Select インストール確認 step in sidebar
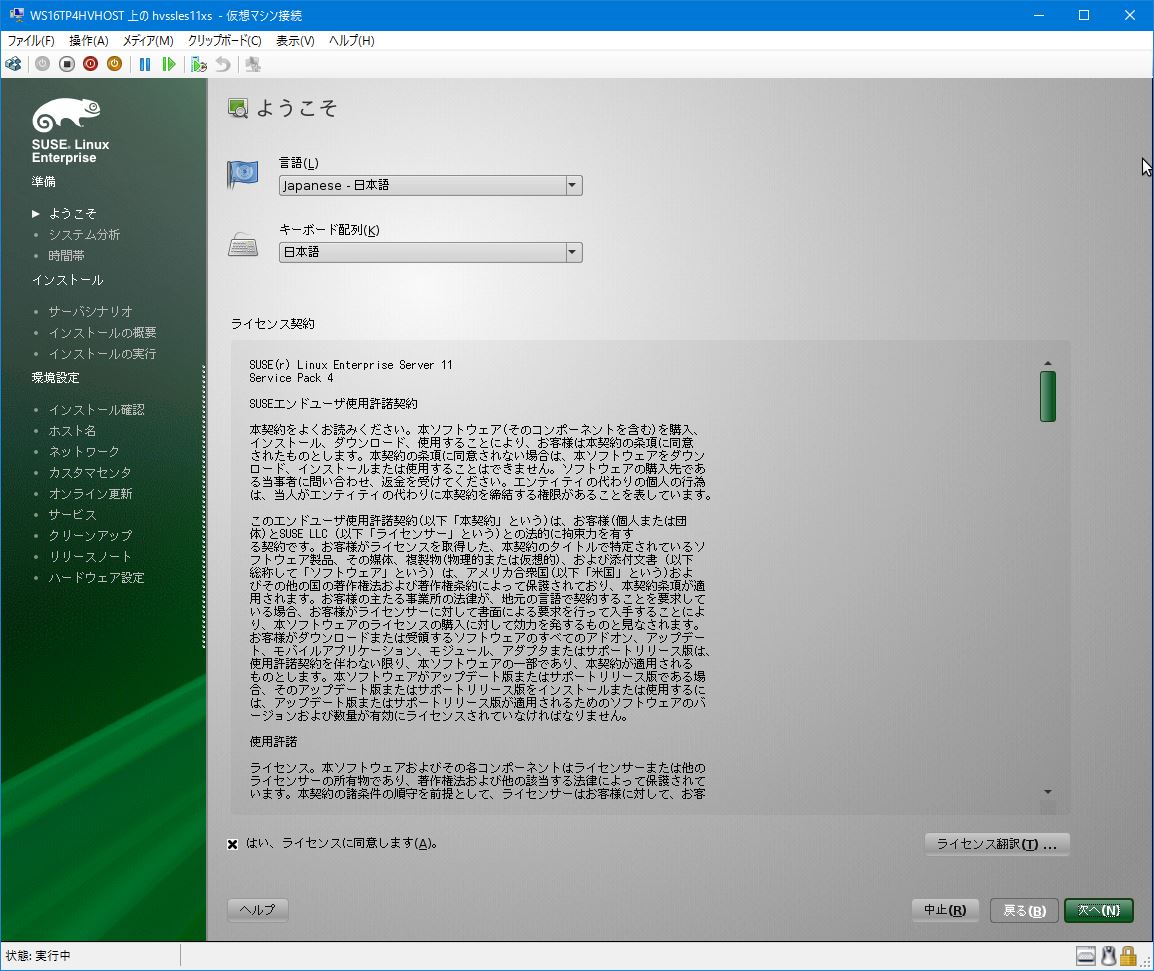The height and width of the screenshot is (971, 1154). tap(96, 409)
